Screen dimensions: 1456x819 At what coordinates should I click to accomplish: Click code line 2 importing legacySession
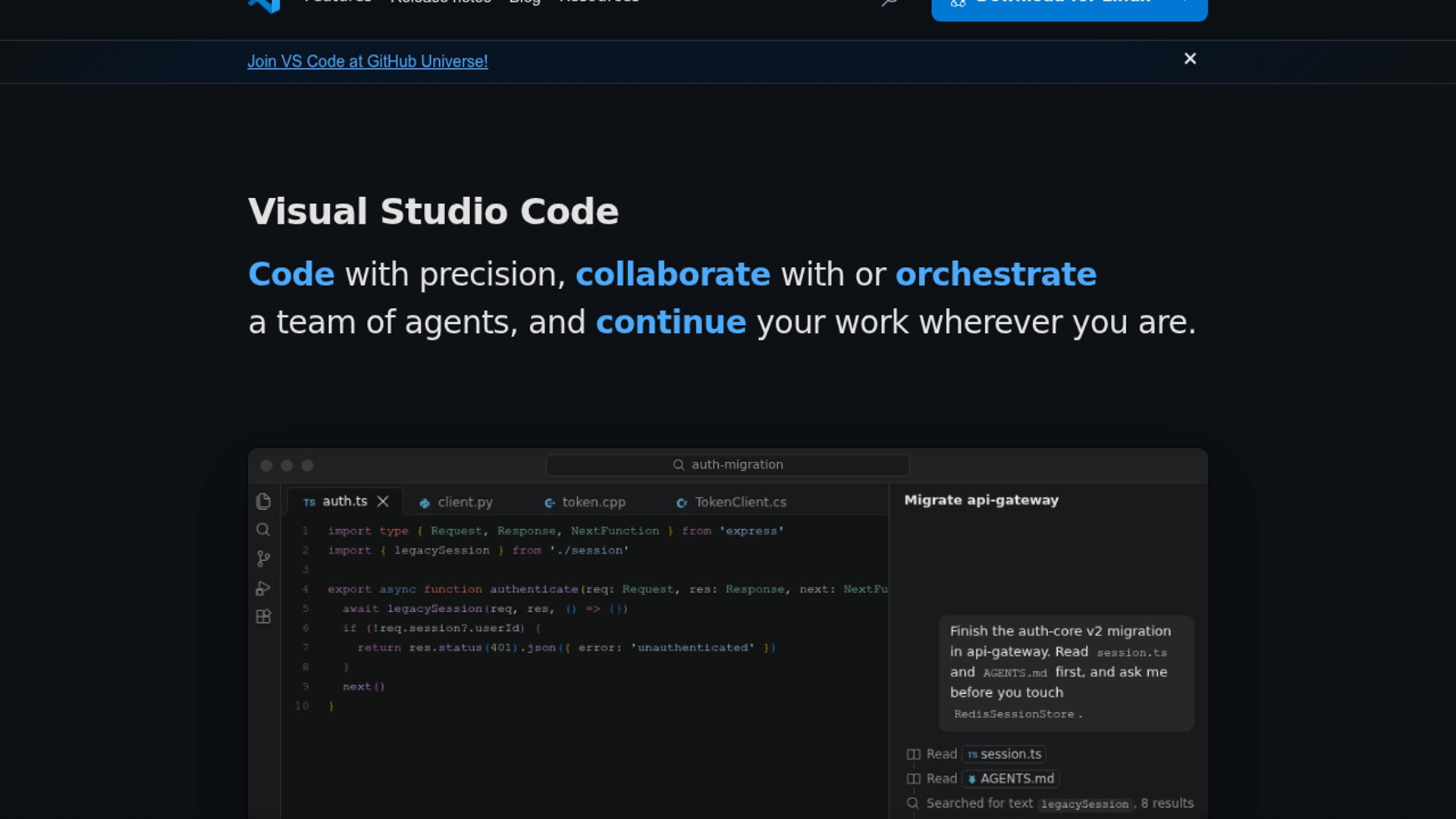pyautogui.click(x=479, y=551)
